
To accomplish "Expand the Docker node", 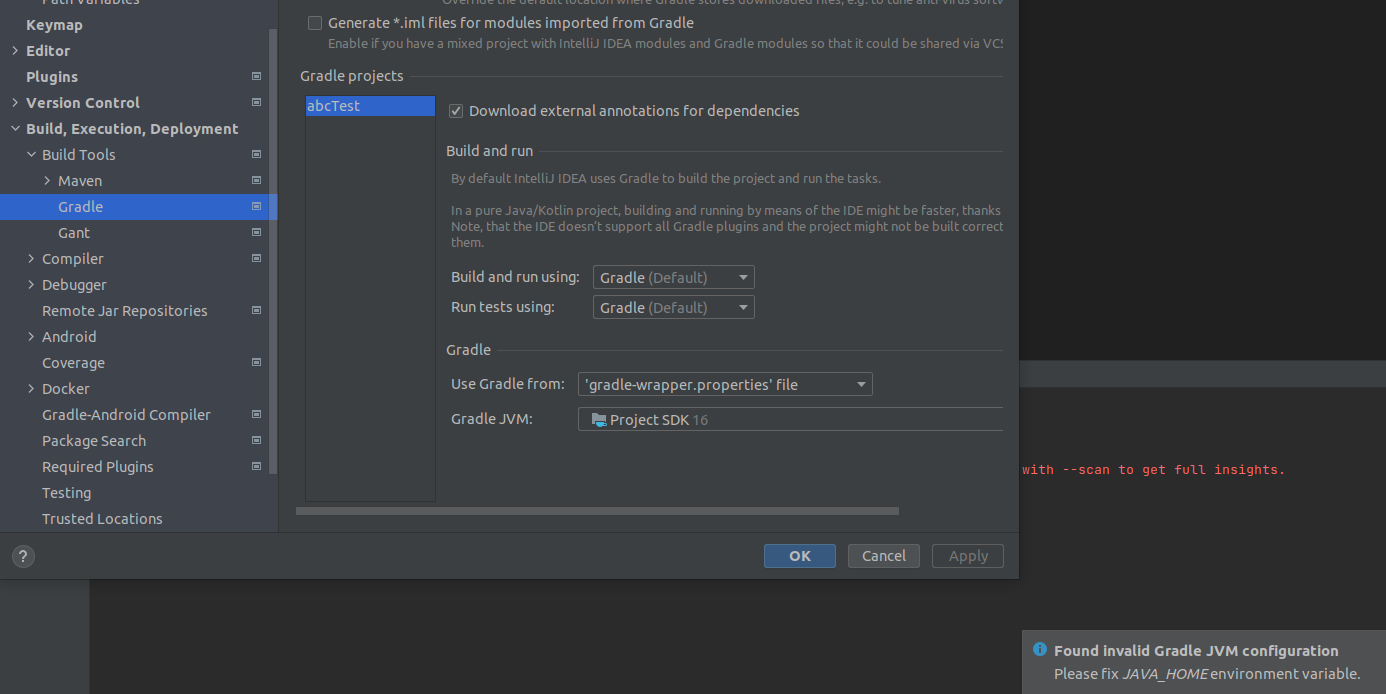I will coord(30,388).
